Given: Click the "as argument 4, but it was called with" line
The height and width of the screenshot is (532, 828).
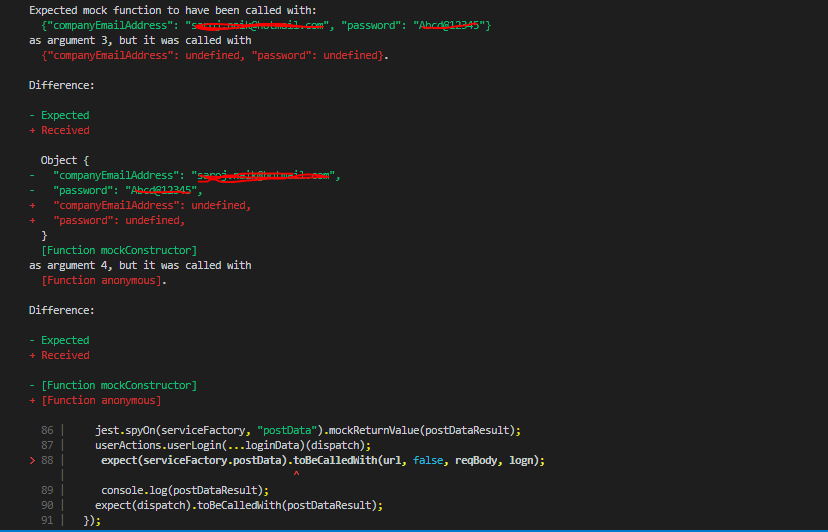Looking at the screenshot, I should pyautogui.click(x=140, y=265).
